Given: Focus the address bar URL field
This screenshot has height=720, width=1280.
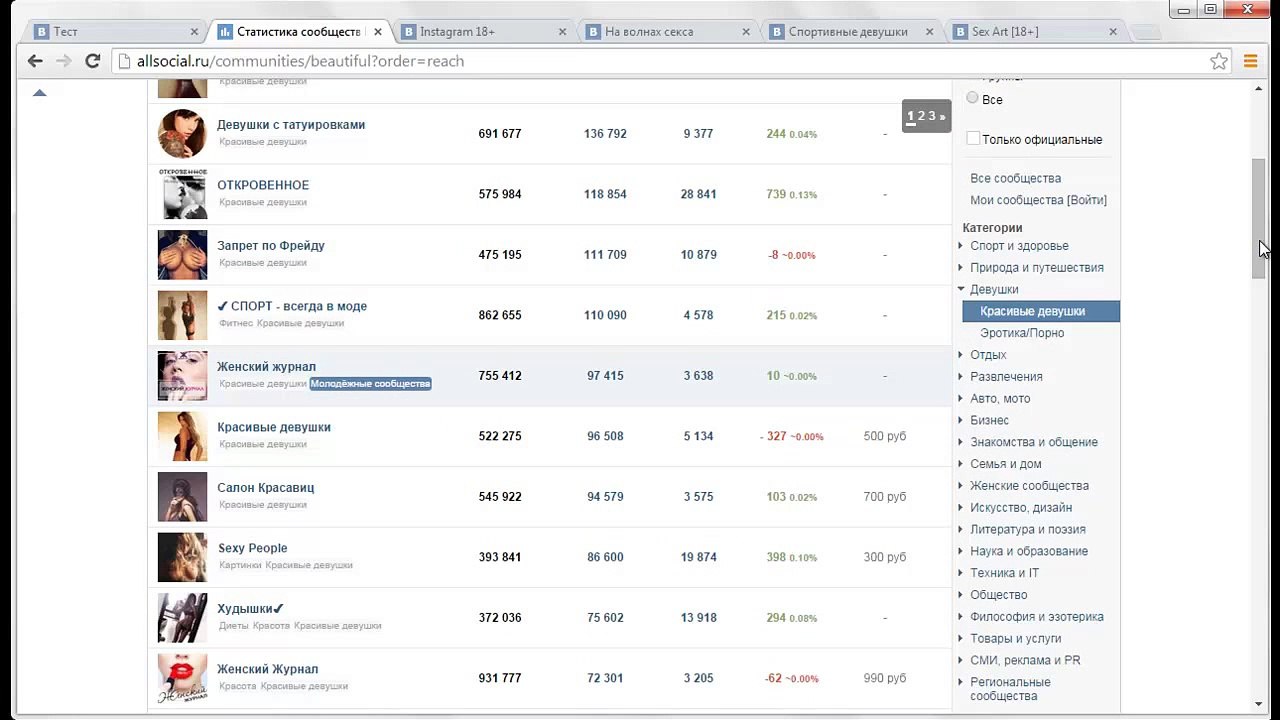Looking at the screenshot, I should point(660,61).
